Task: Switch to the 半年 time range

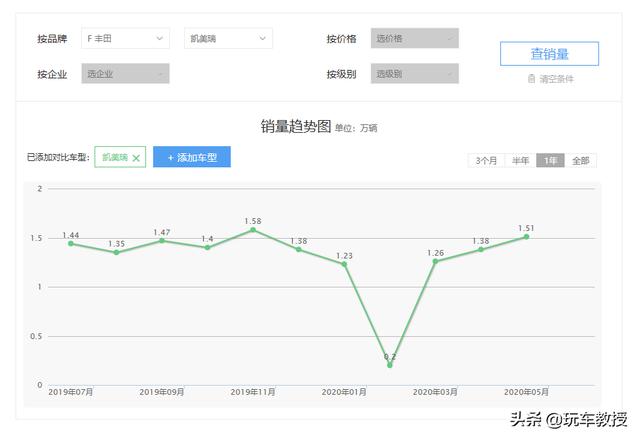Action: [x=520, y=160]
